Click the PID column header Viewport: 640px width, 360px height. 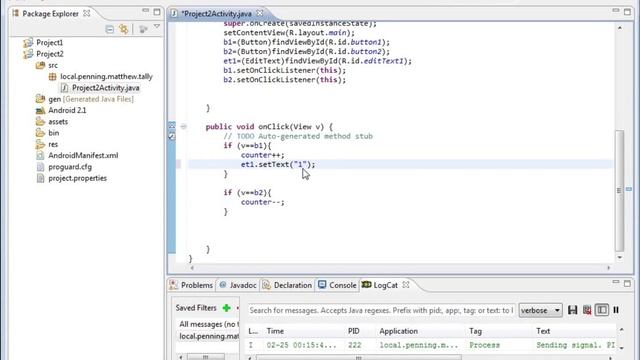(x=353, y=331)
